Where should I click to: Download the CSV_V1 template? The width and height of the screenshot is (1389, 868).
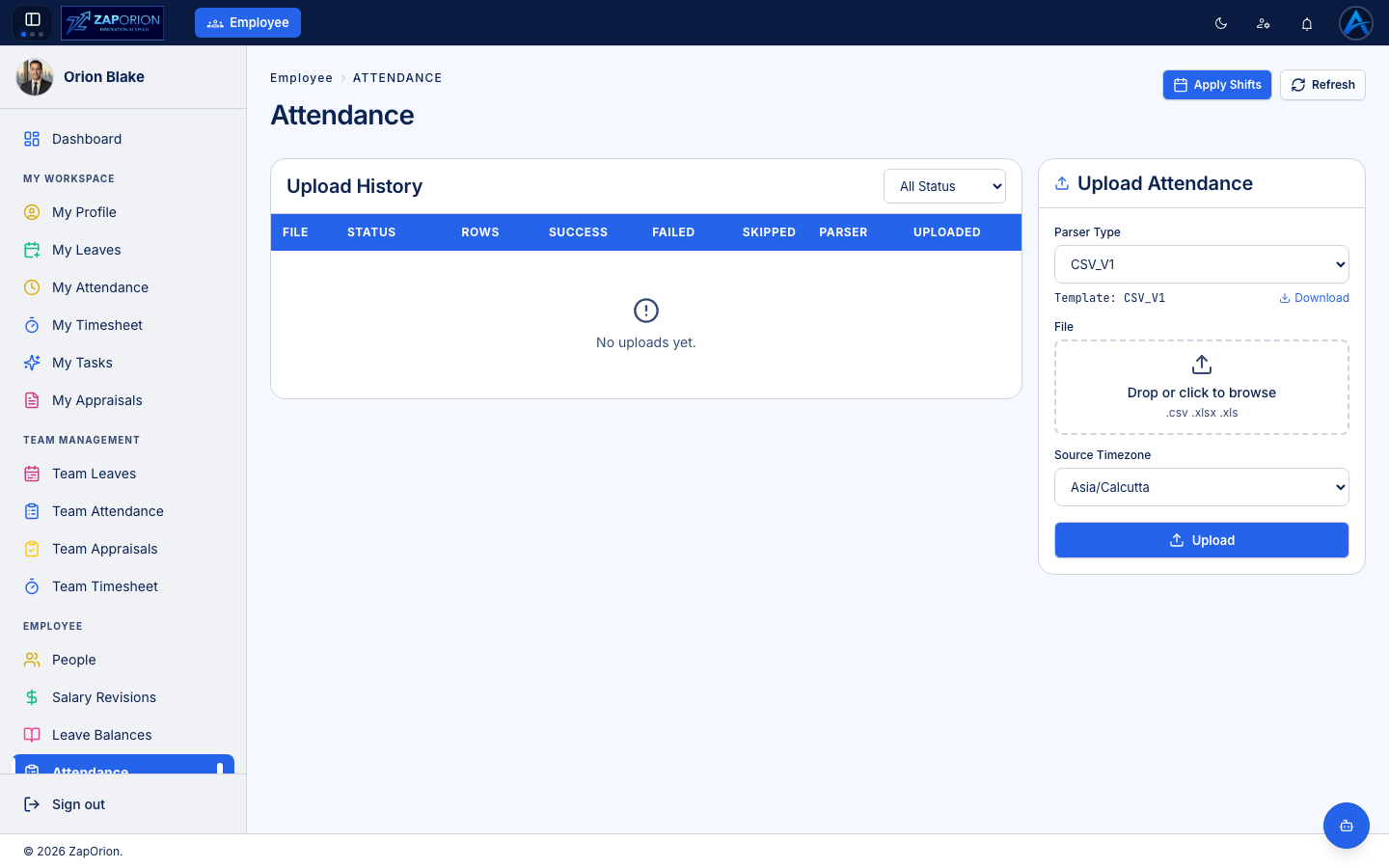coord(1314,298)
